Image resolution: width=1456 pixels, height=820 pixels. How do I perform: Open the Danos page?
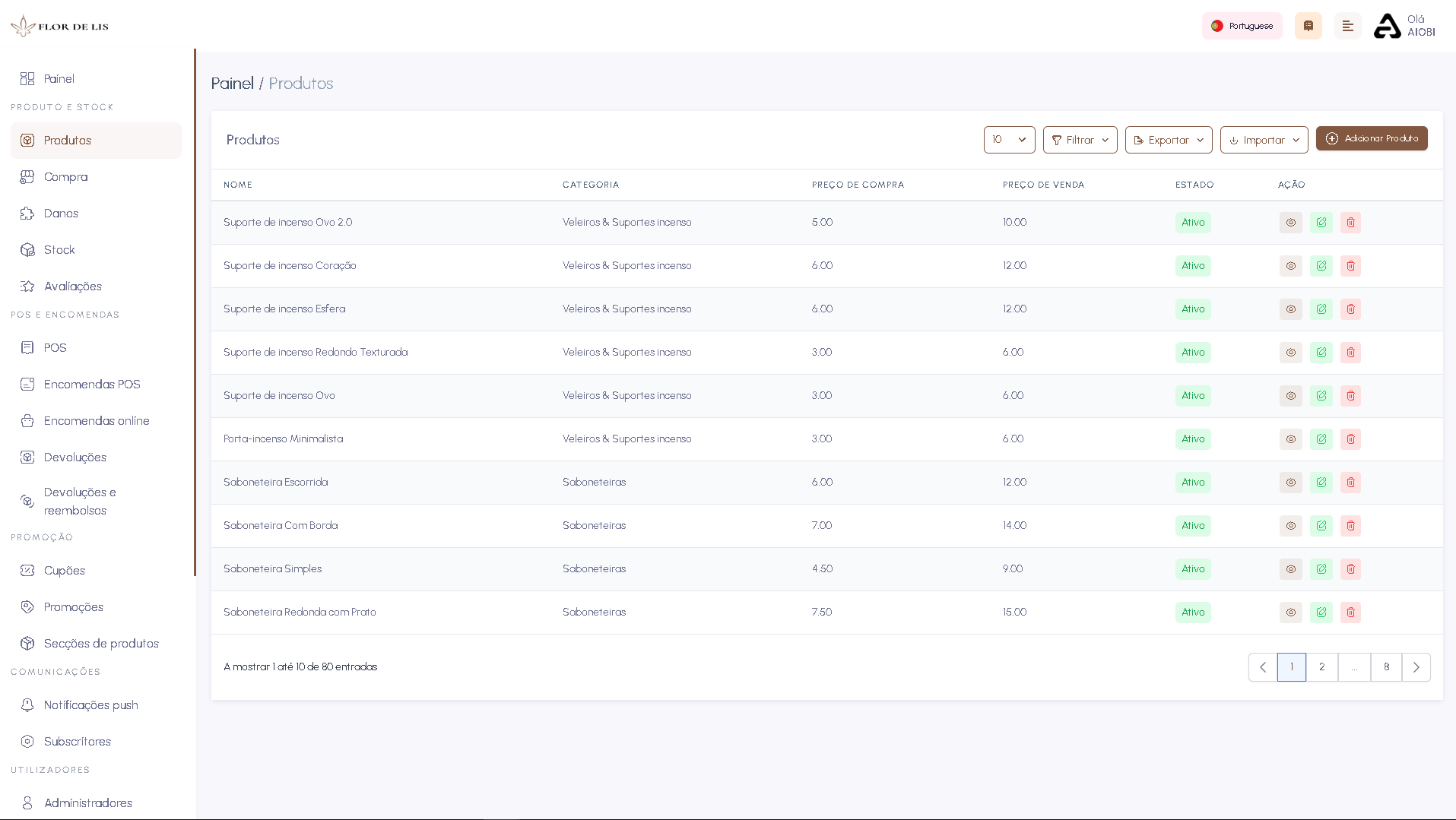click(x=61, y=214)
